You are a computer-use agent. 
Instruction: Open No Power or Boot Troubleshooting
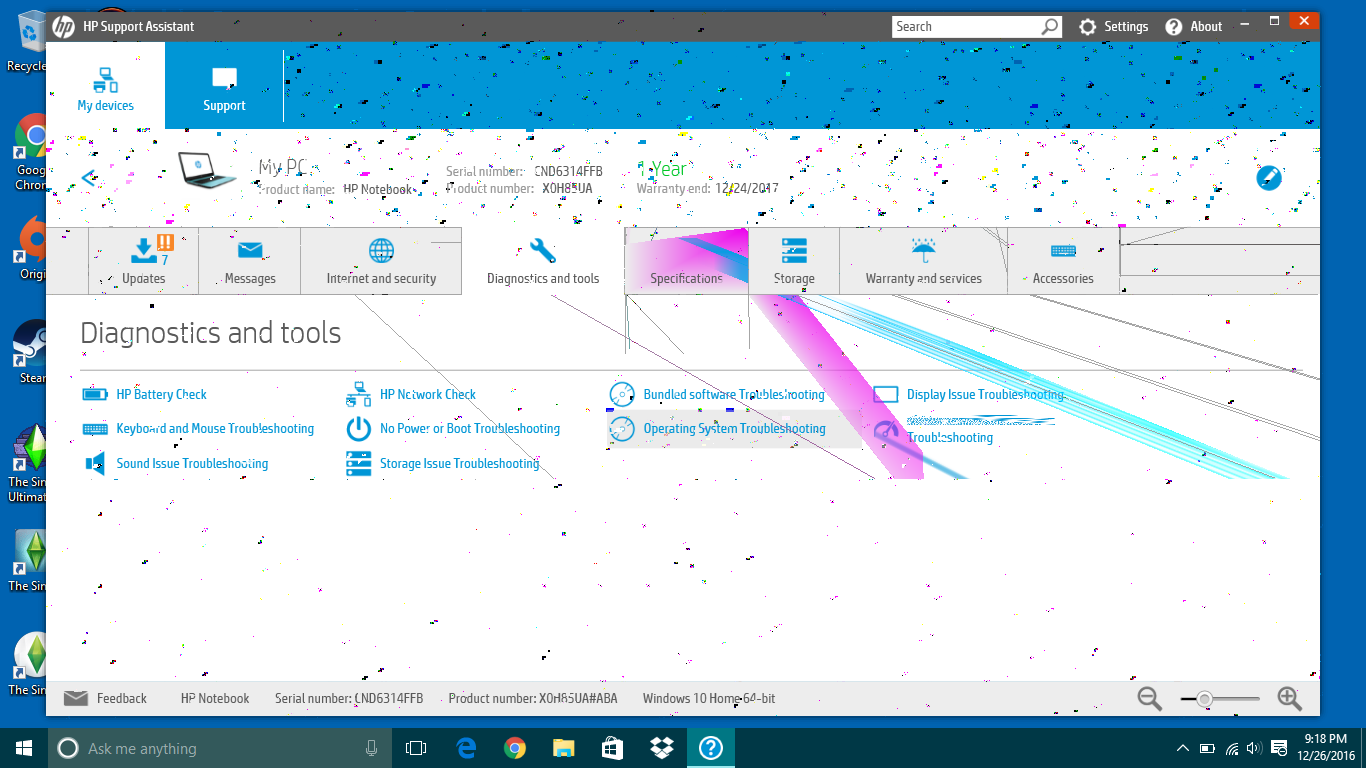pyautogui.click(x=470, y=428)
